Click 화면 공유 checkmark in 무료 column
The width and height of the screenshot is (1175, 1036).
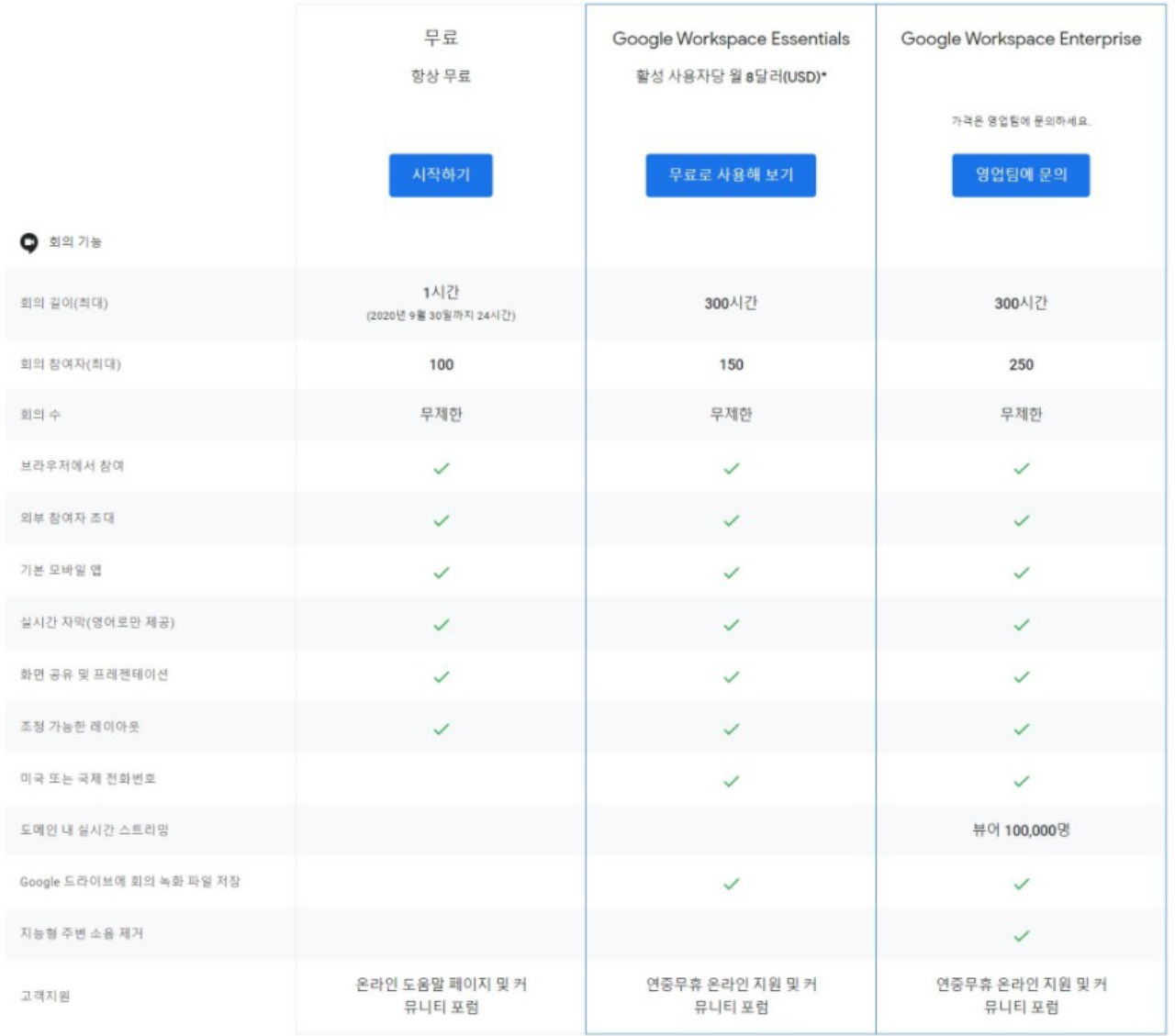pos(441,677)
